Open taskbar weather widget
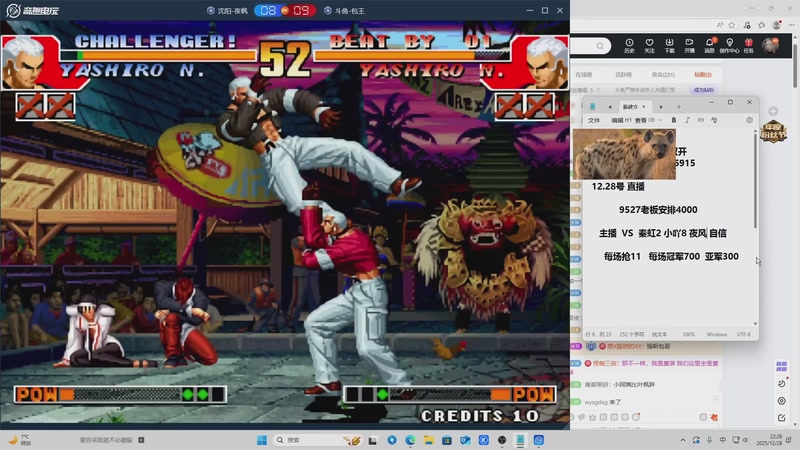Viewport: 800px width, 450px height. (x=19, y=440)
